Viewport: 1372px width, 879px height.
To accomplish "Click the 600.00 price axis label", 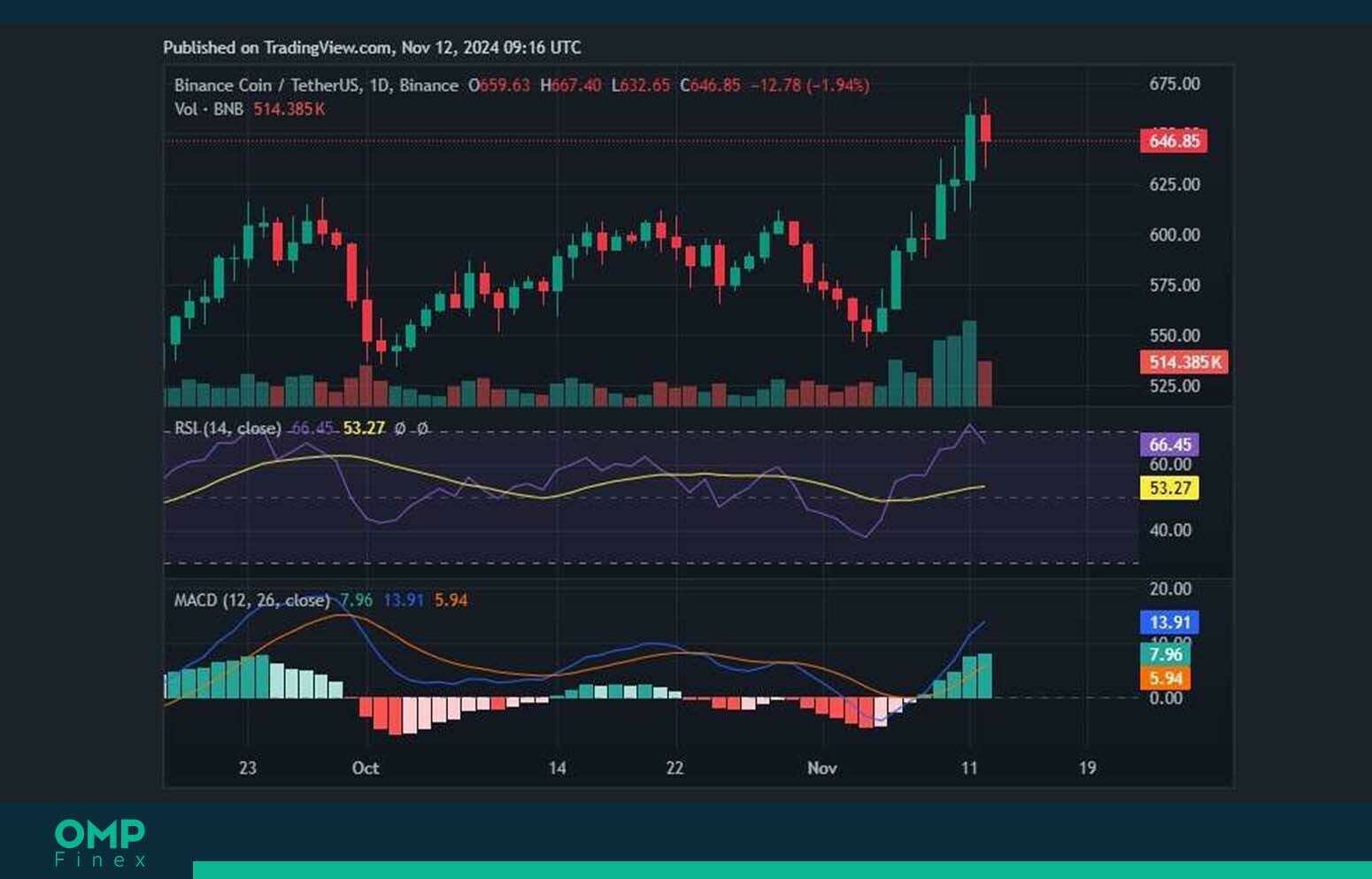I will pos(1174,235).
